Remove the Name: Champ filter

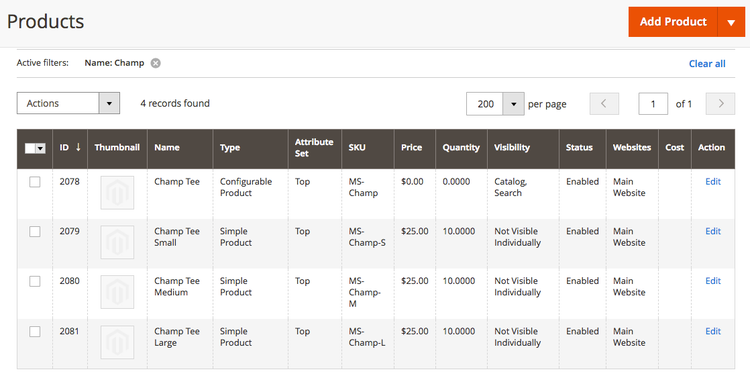[x=155, y=63]
